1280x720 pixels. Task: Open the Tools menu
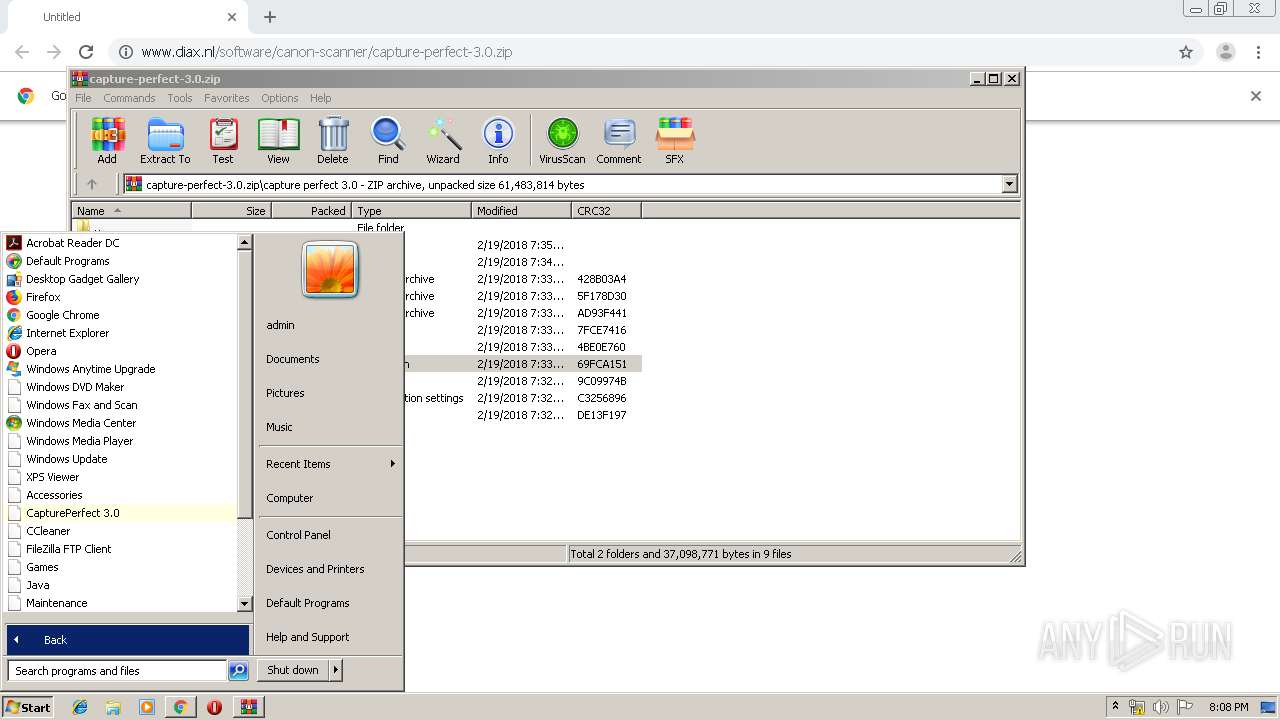180,98
